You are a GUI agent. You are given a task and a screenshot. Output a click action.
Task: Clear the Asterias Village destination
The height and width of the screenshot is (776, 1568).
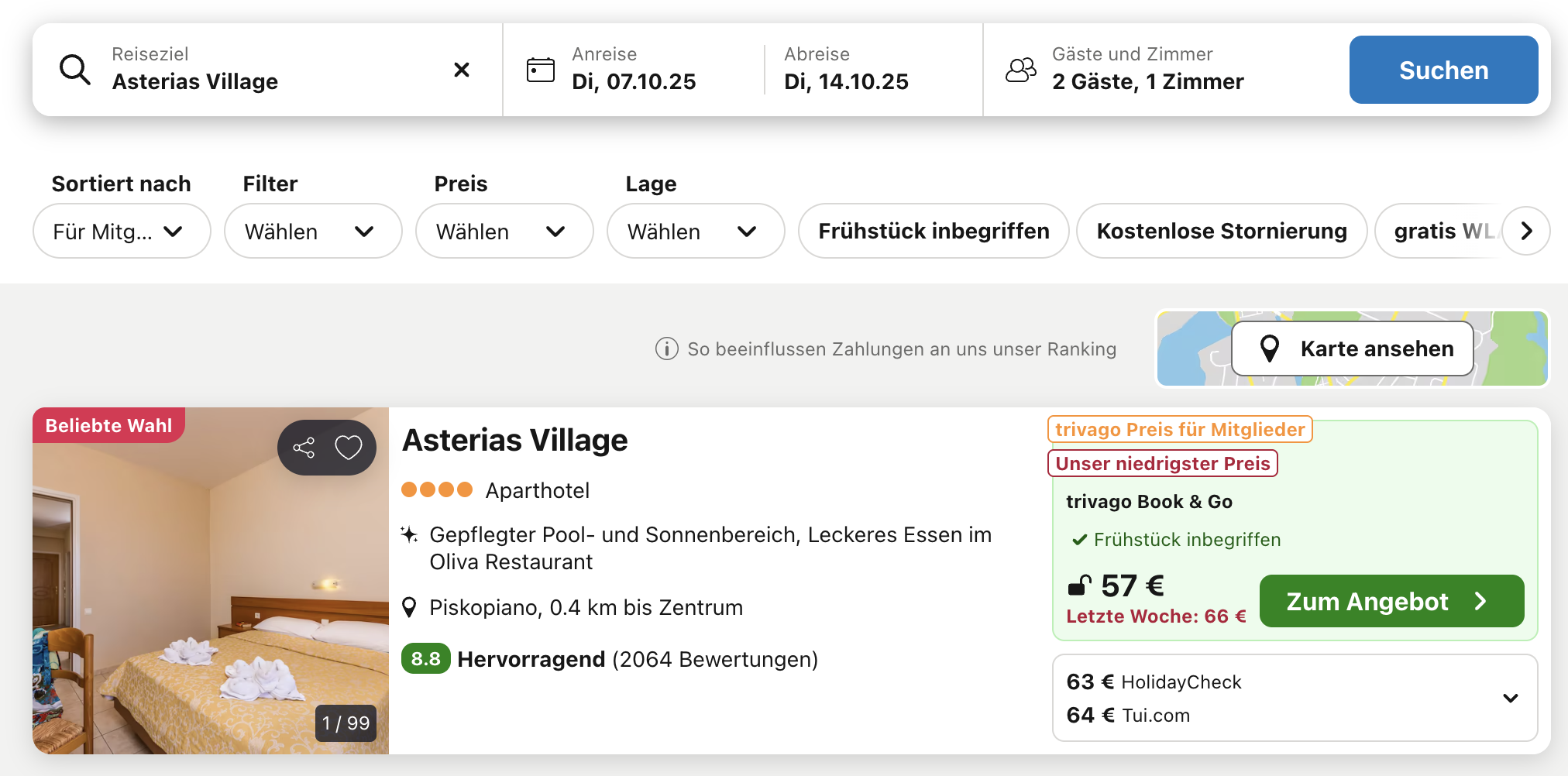click(x=462, y=70)
